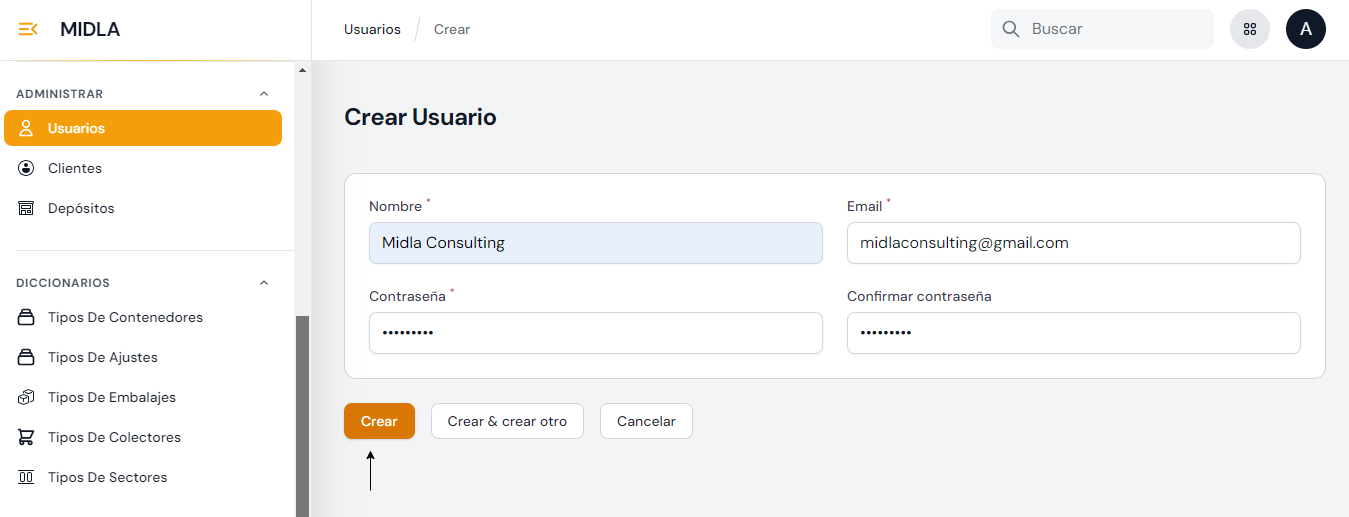
Task: Open the apps grid icon in header
Action: point(1249,29)
